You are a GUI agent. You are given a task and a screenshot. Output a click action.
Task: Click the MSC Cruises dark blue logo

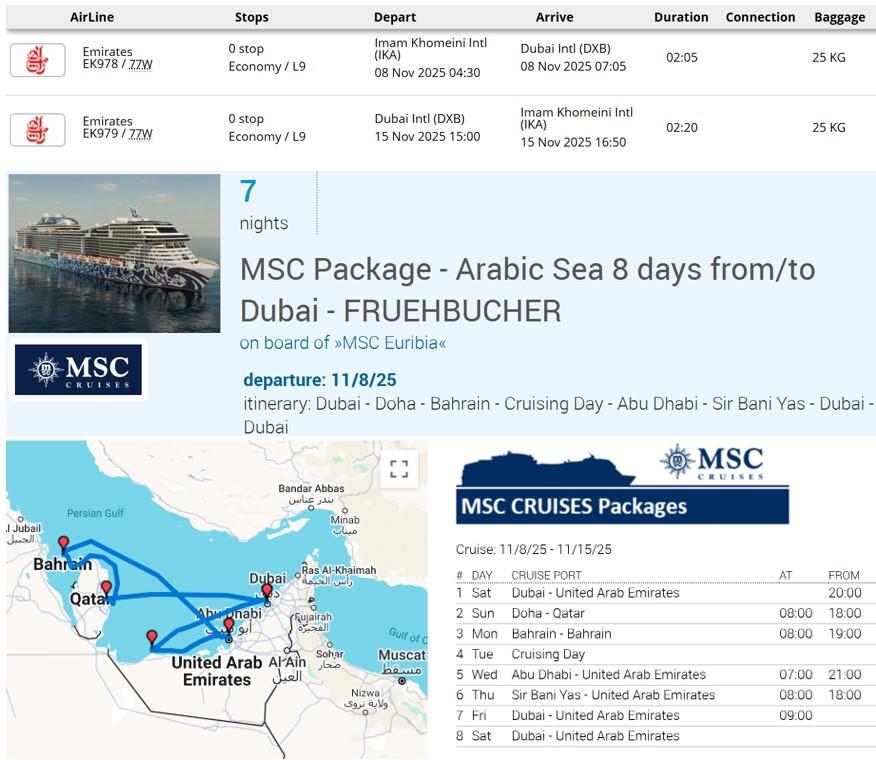[x=78, y=370]
